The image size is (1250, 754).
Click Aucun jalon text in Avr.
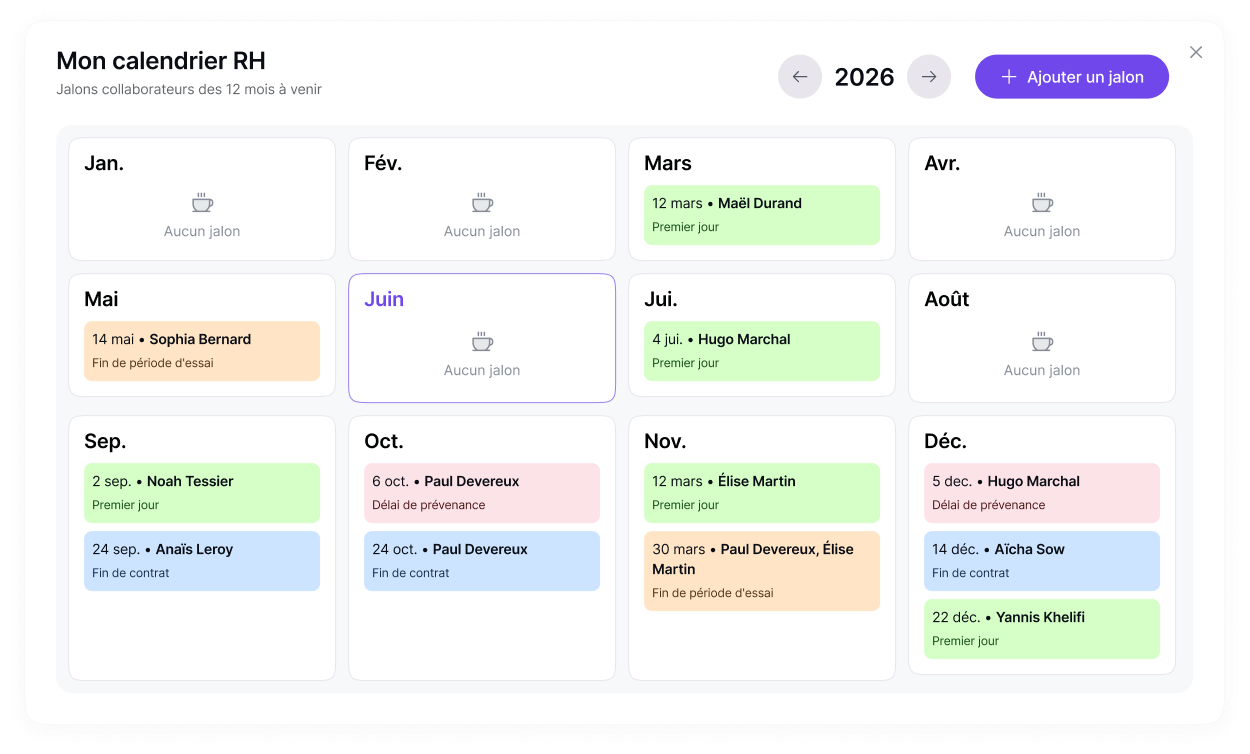pos(1042,231)
